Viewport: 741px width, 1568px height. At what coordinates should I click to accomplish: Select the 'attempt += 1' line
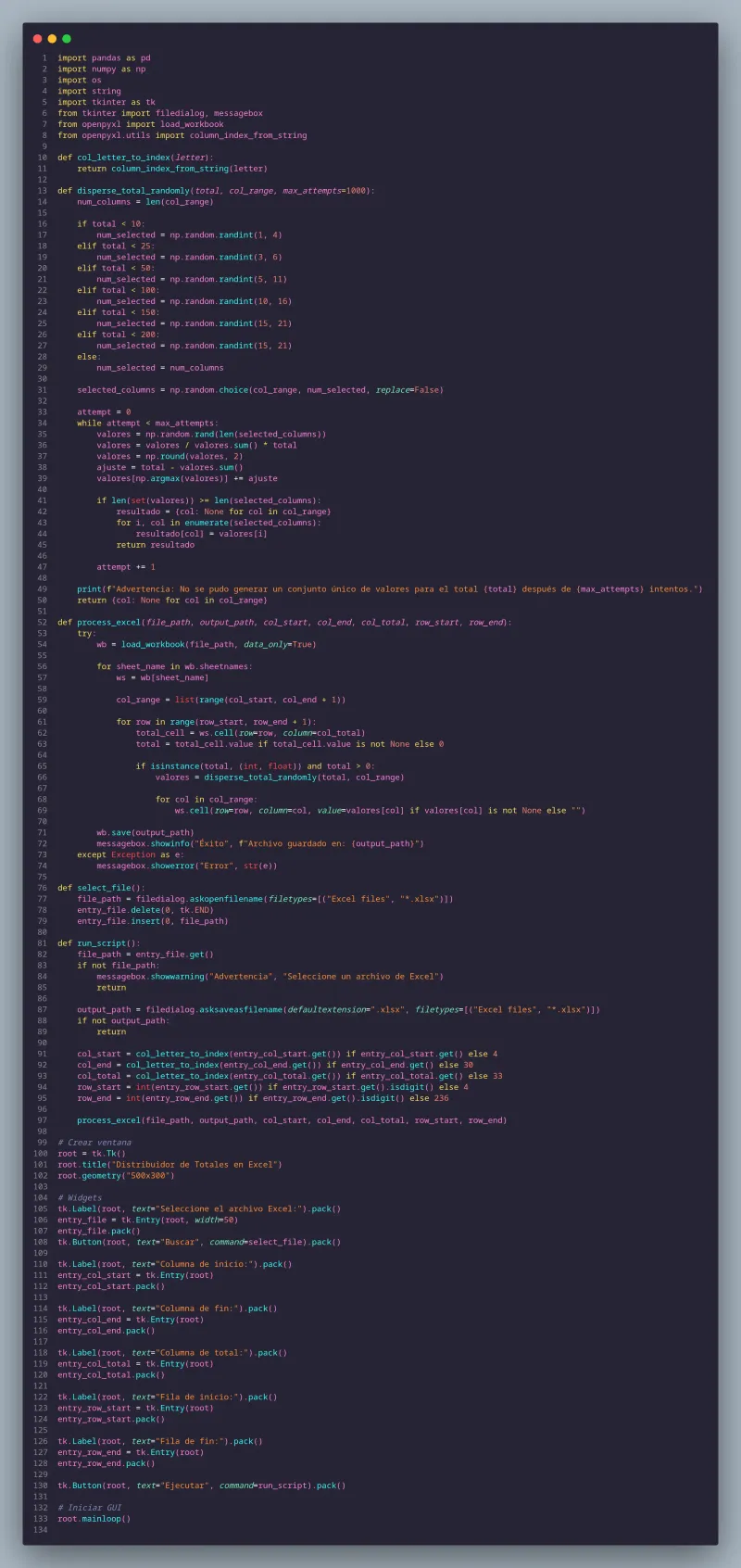click(x=126, y=567)
